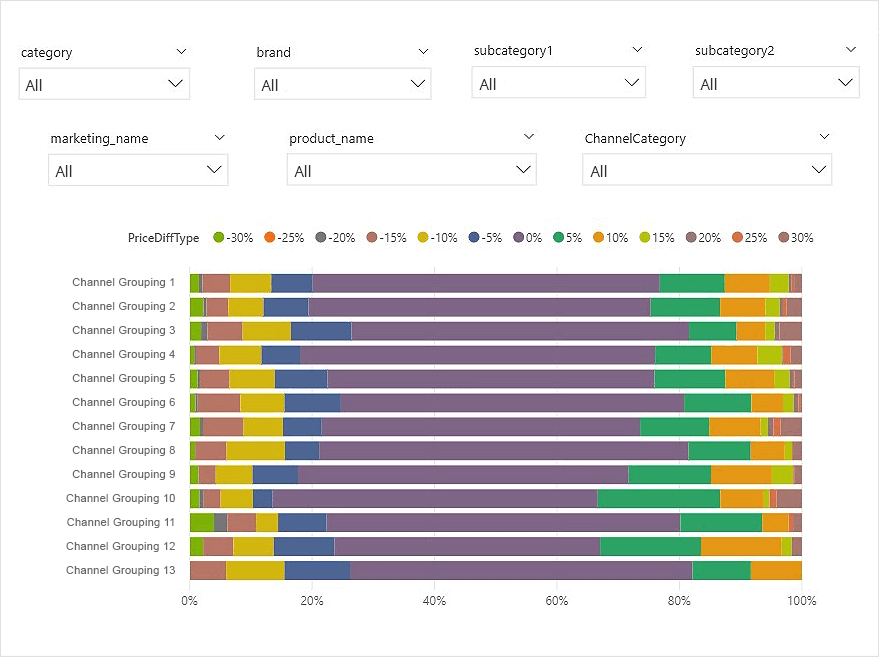Click the Channel Grouping 12 axis label
The width and height of the screenshot is (879, 657).
click(121, 547)
